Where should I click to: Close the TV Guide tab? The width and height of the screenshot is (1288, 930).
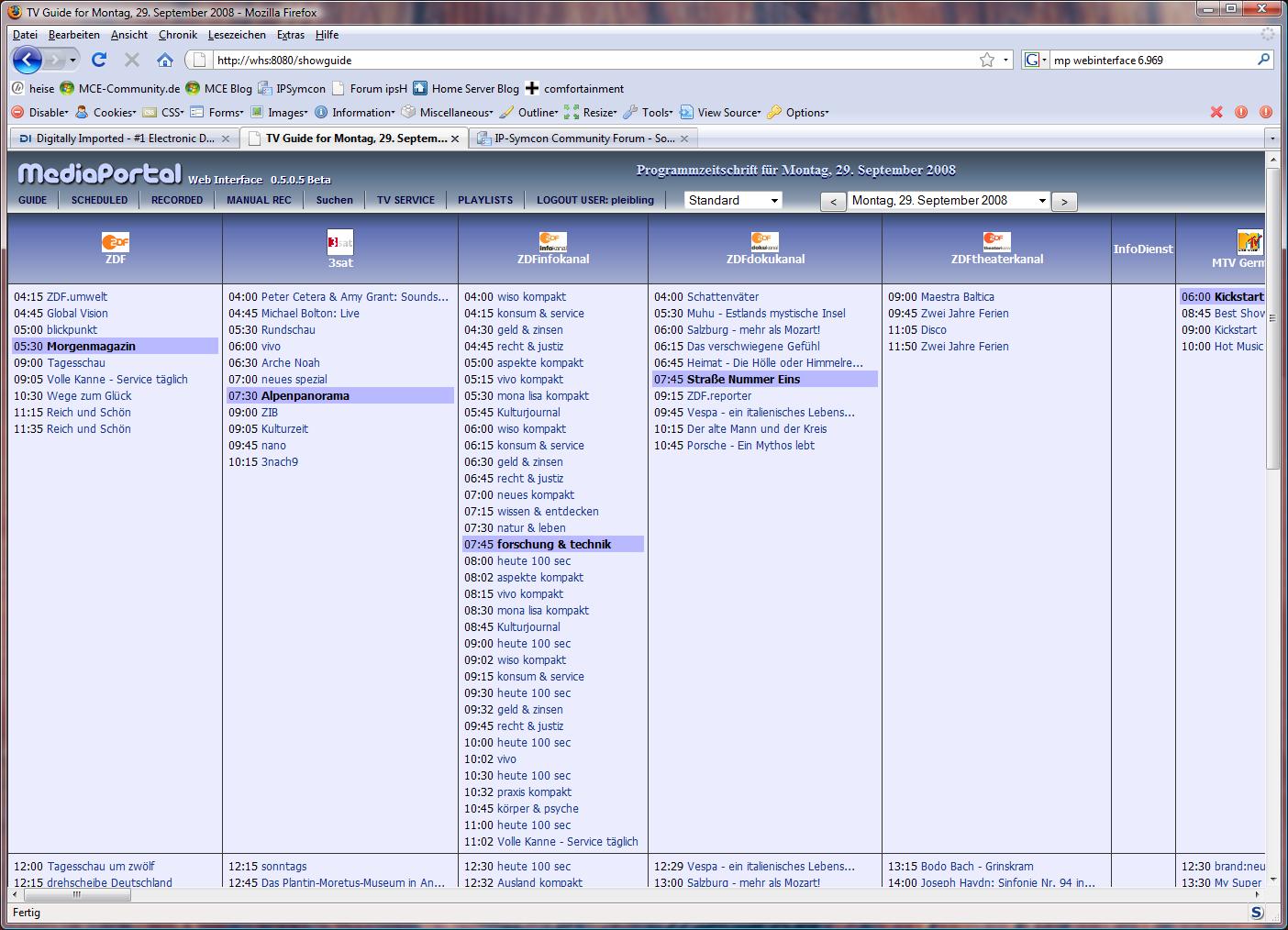(x=455, y=138)
